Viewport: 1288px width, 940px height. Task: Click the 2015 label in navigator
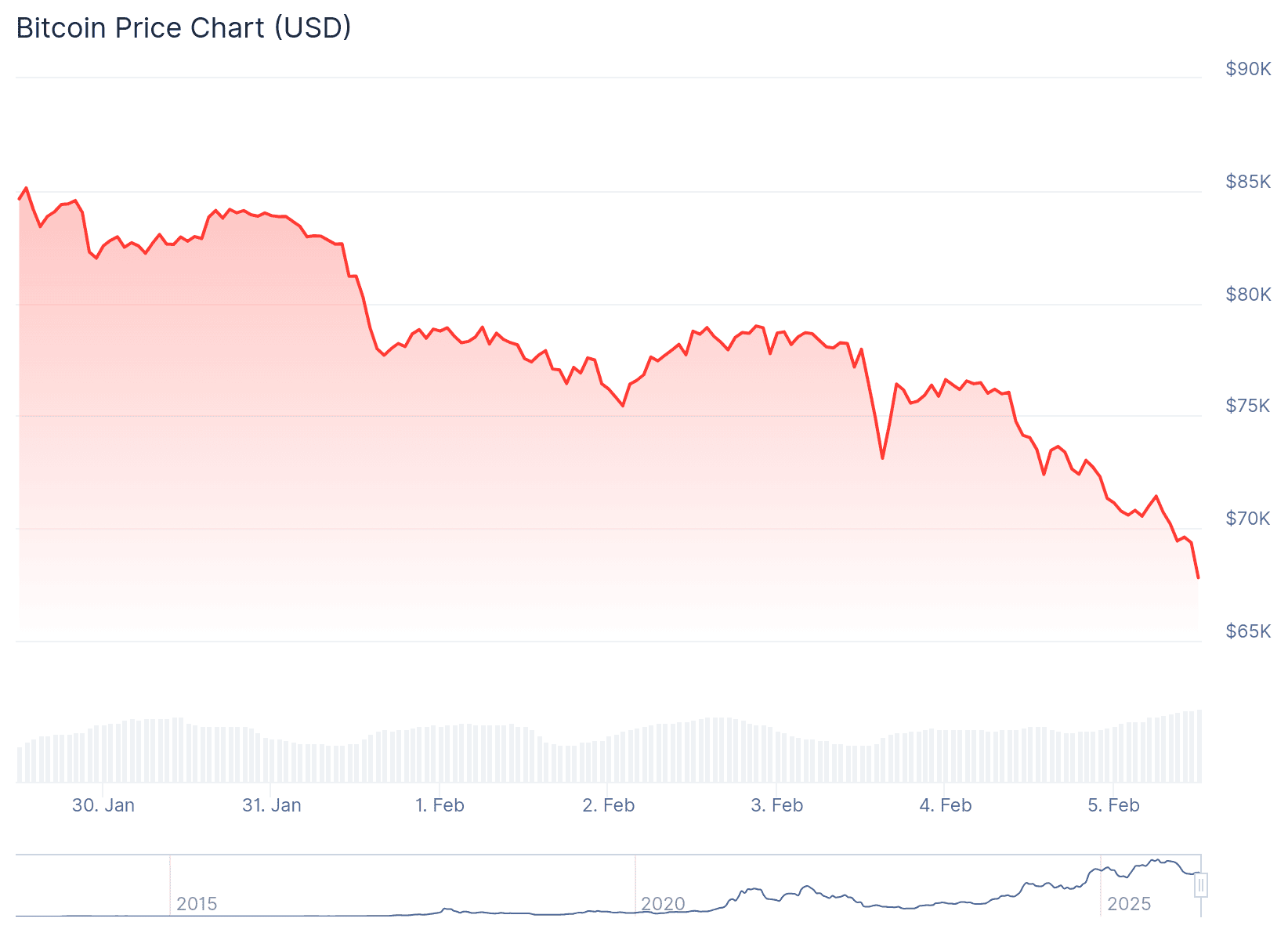[x=197, y=904]
